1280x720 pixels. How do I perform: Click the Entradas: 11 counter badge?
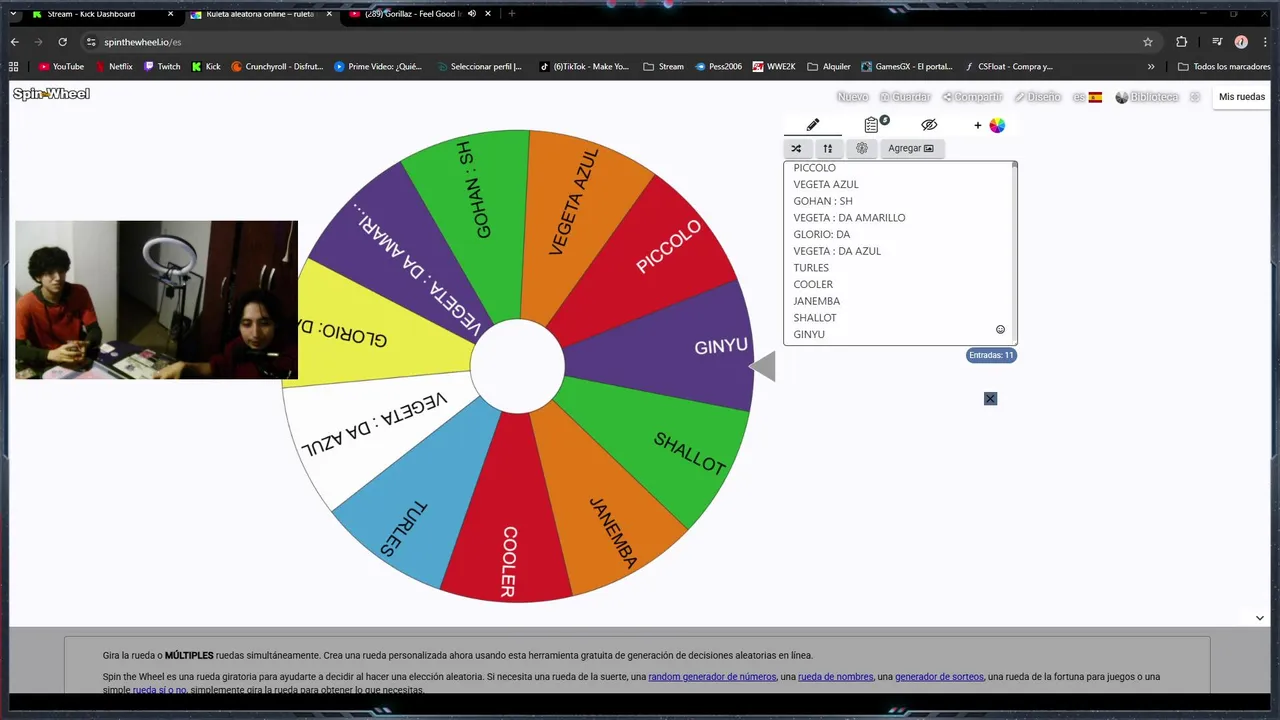(991, 355)
